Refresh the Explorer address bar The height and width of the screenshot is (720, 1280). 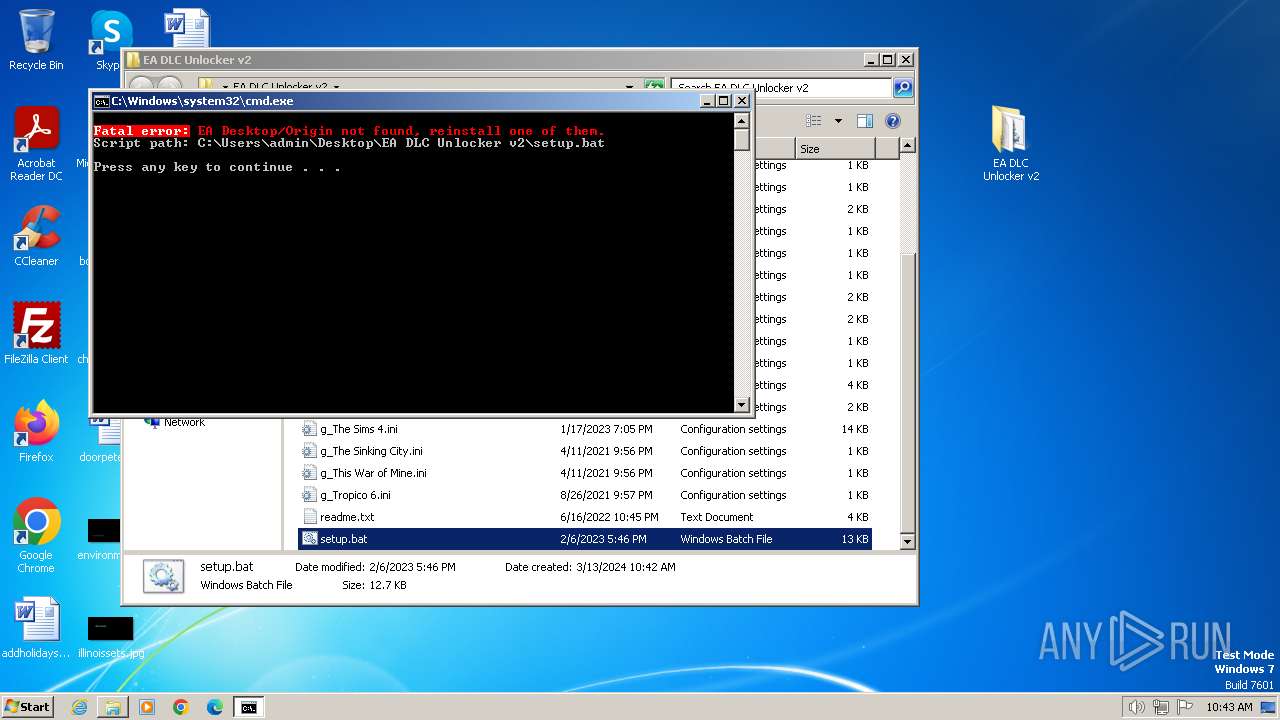coord(654,88)
